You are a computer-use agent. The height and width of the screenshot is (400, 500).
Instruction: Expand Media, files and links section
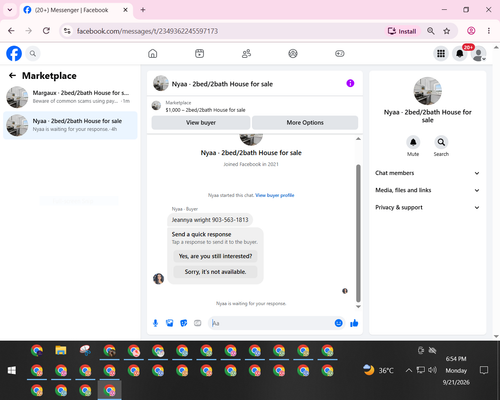427,190
